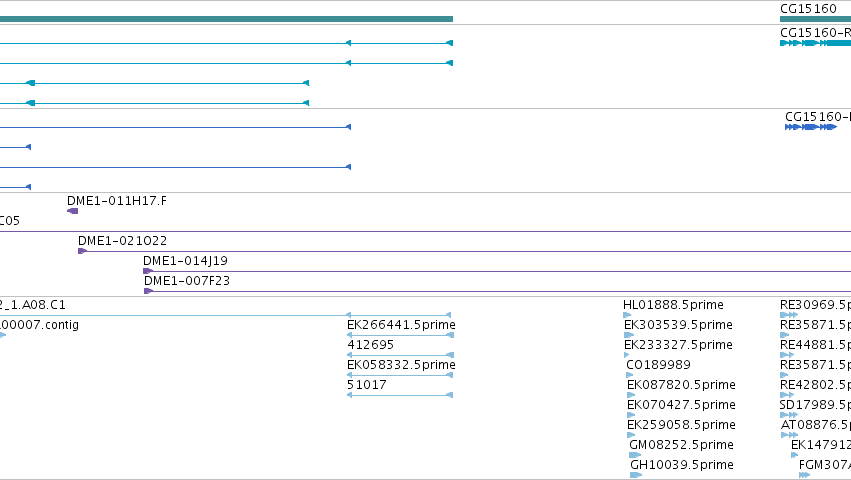Click the CG15160-R transcript label

[815, 33]
